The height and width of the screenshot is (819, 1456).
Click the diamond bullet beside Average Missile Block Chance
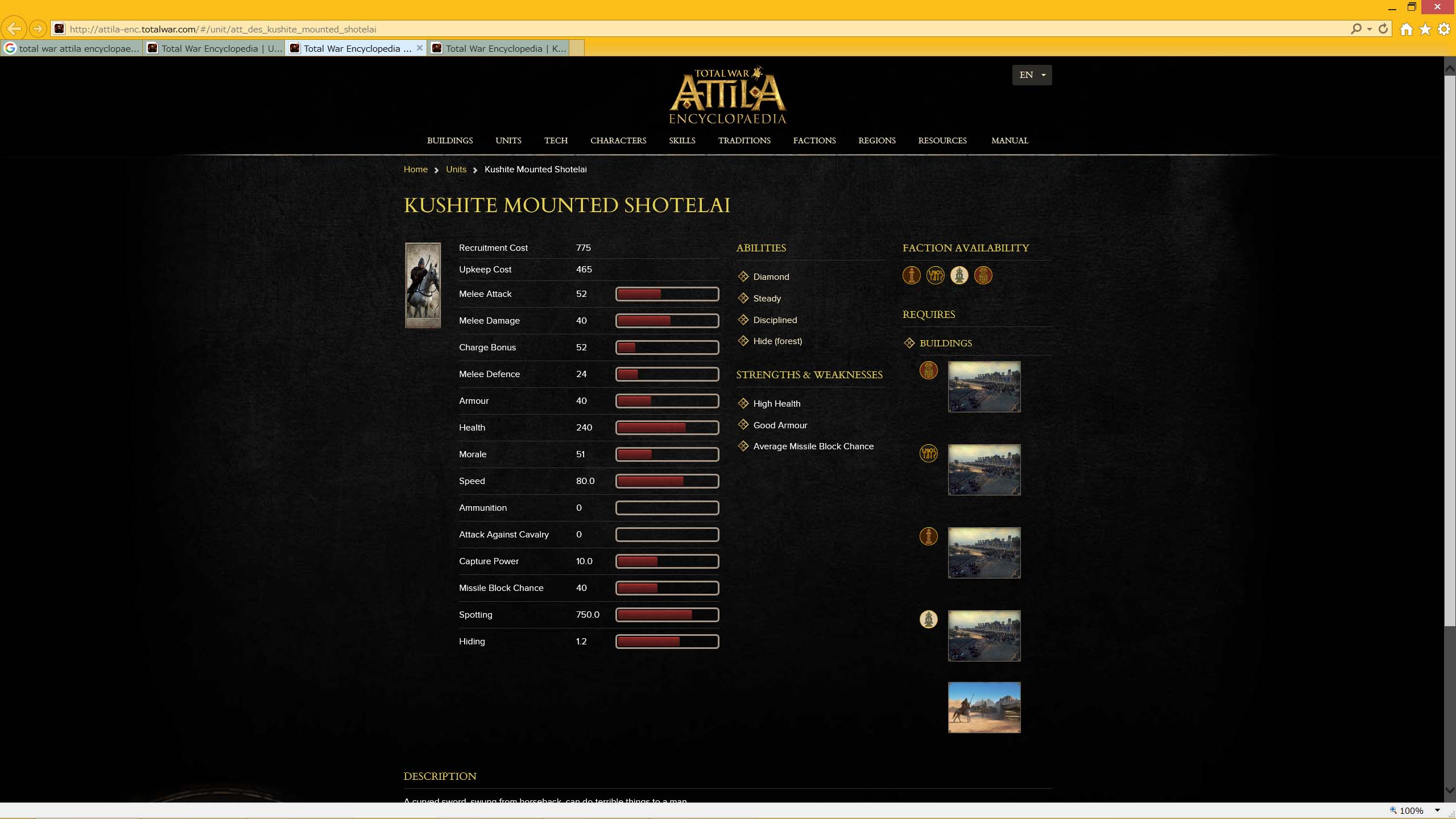coord(743,446)
